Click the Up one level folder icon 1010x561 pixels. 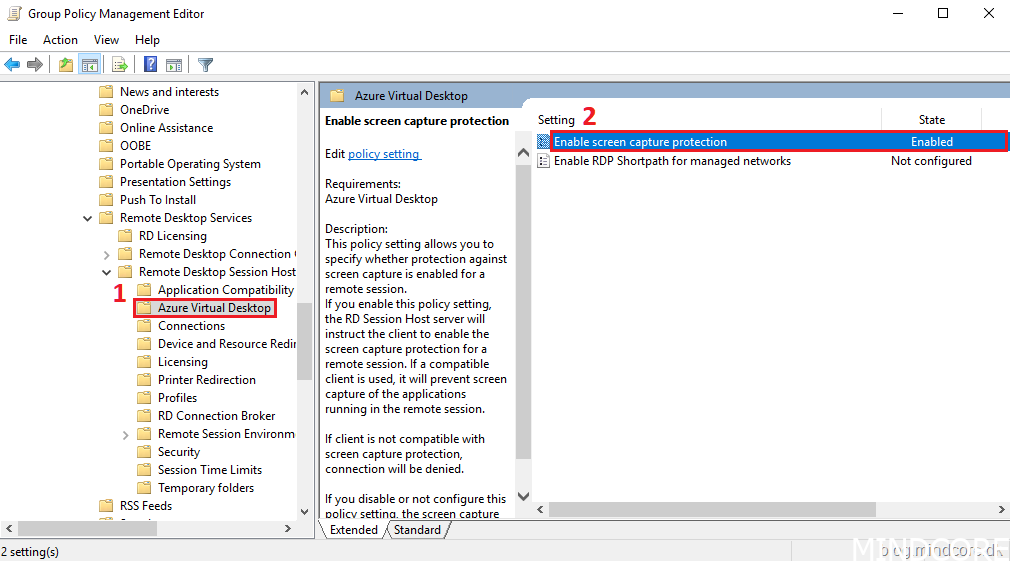(66, 65)
